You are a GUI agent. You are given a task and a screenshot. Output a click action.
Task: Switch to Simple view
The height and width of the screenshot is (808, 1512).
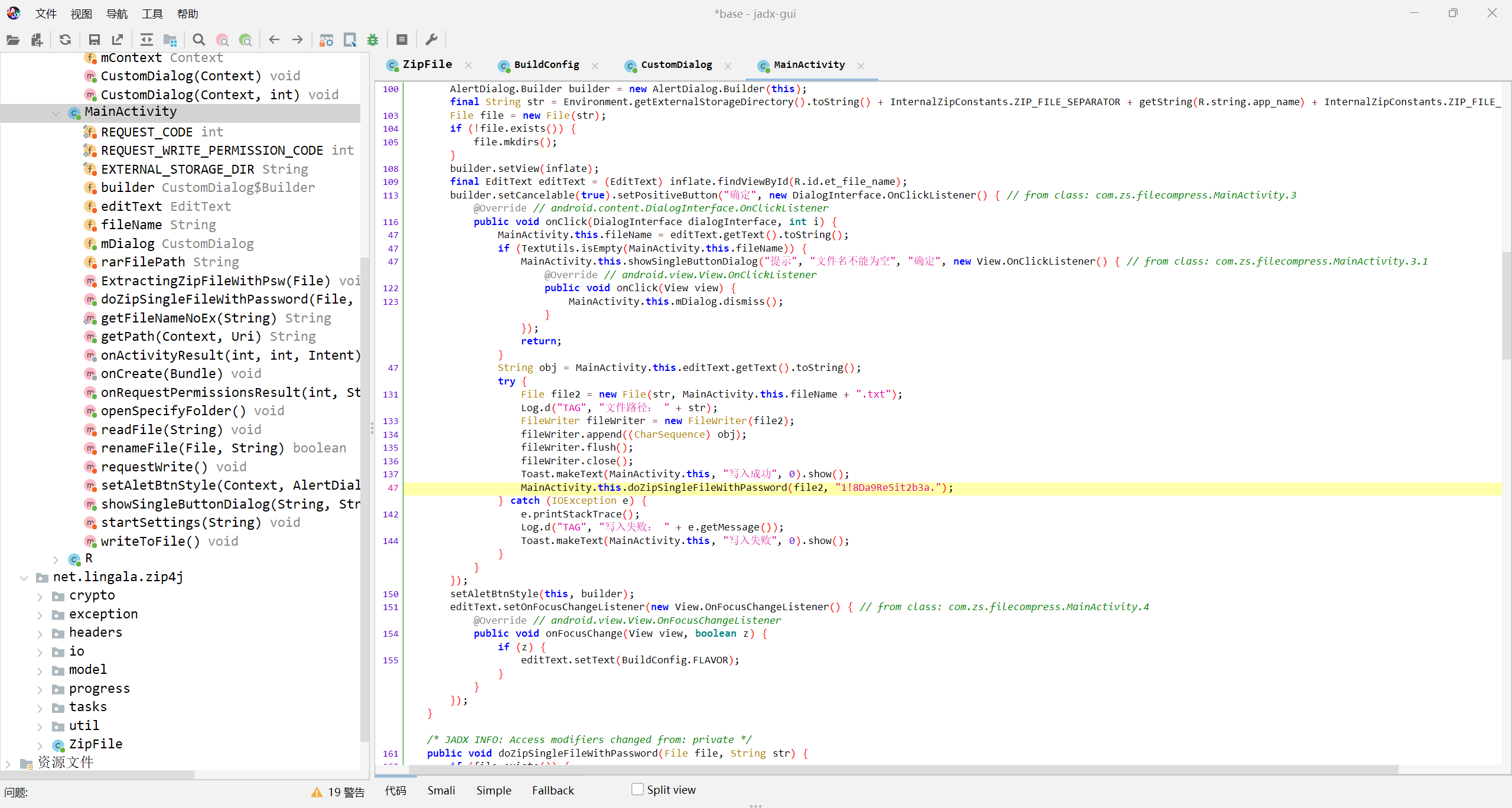494,790
